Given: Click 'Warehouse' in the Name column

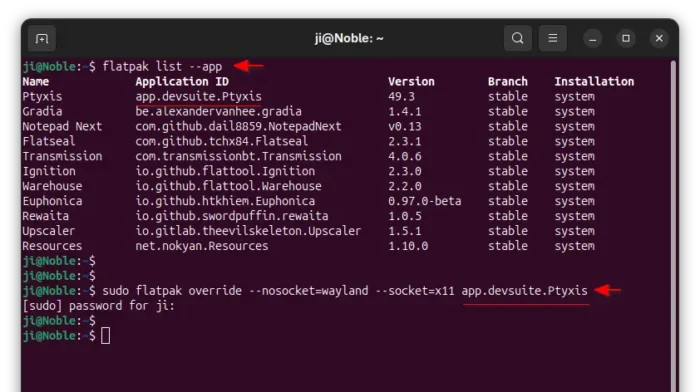Looking at the screenshot, I should [x=52, y=186].
